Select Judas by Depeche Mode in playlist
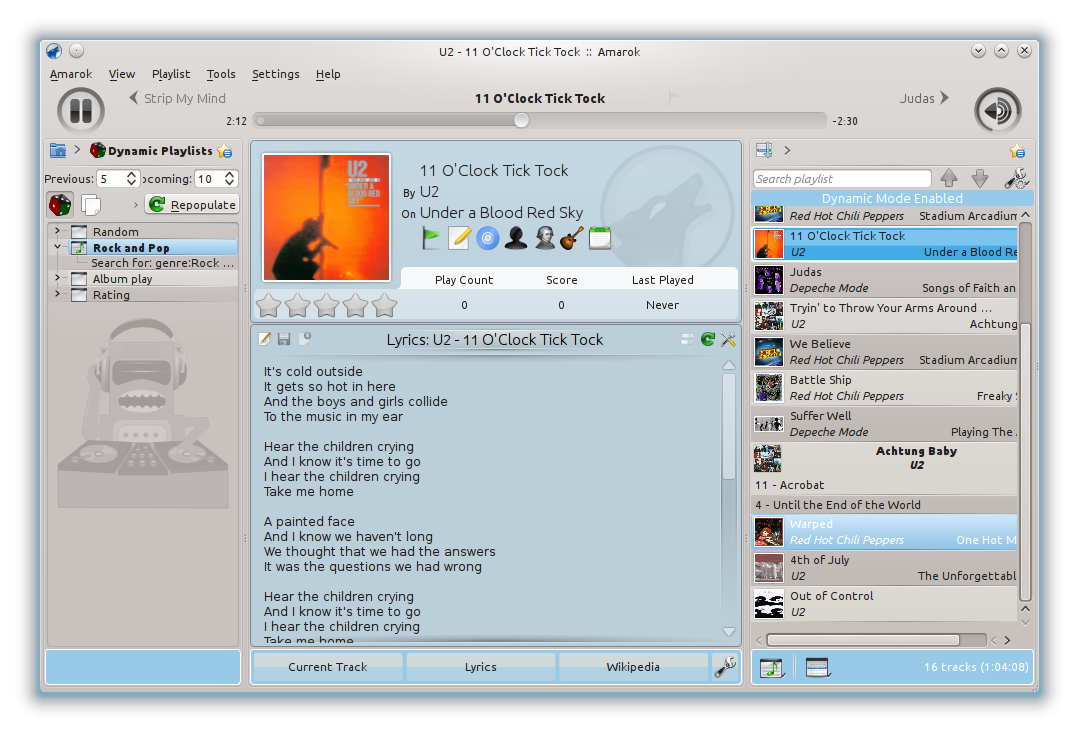 tap(885, 280)
